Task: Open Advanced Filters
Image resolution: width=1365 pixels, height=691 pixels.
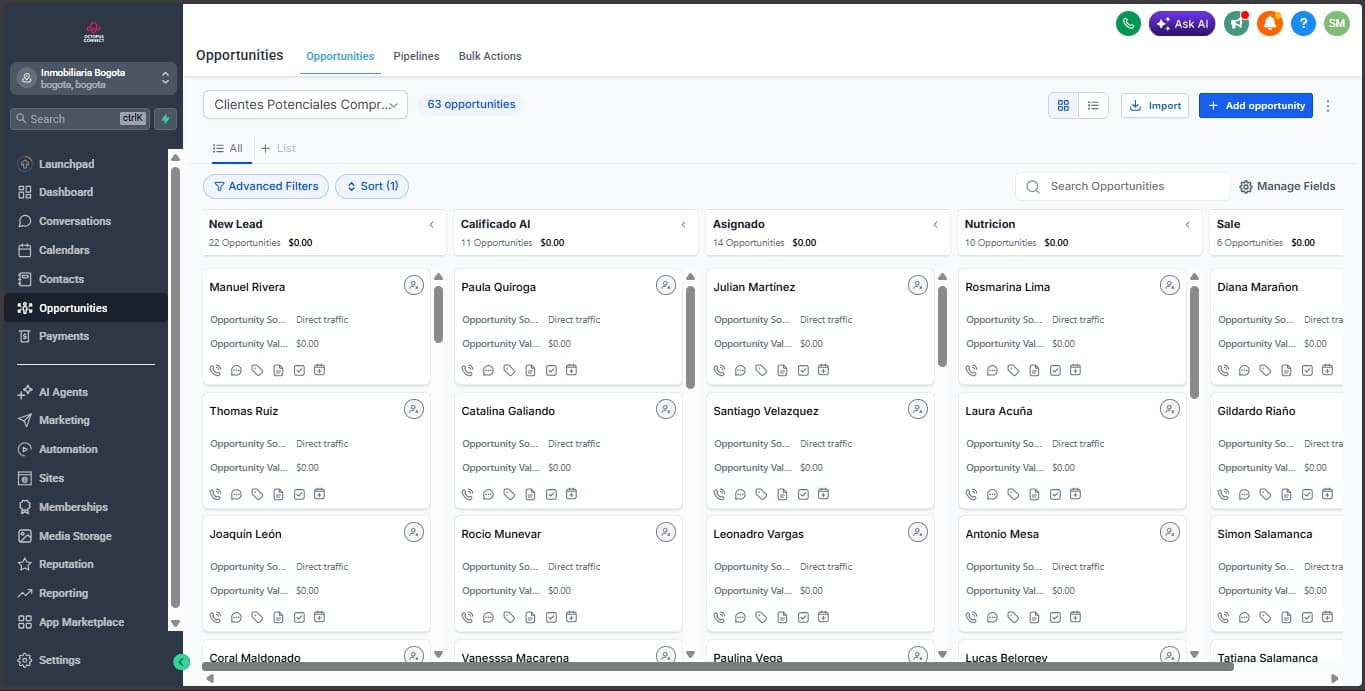Action: pos(265,186)
